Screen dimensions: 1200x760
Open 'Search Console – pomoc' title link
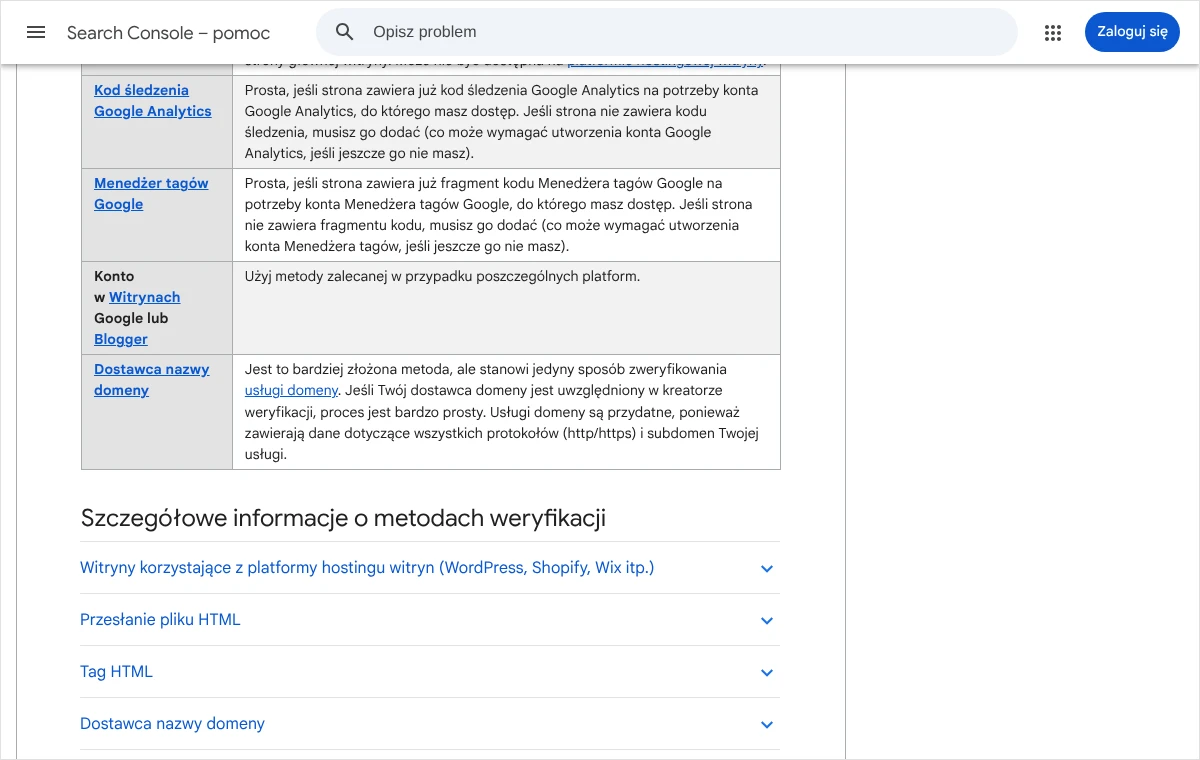point(168,33)
